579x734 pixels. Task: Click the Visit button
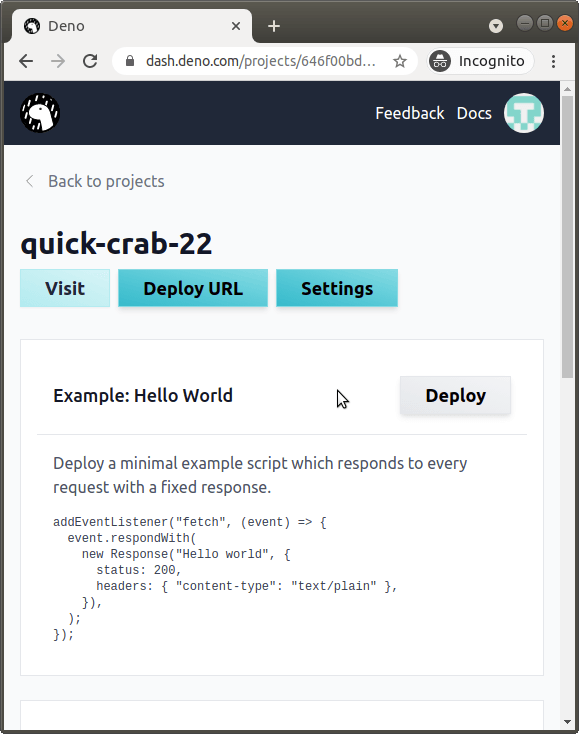[x=65, y=288]
